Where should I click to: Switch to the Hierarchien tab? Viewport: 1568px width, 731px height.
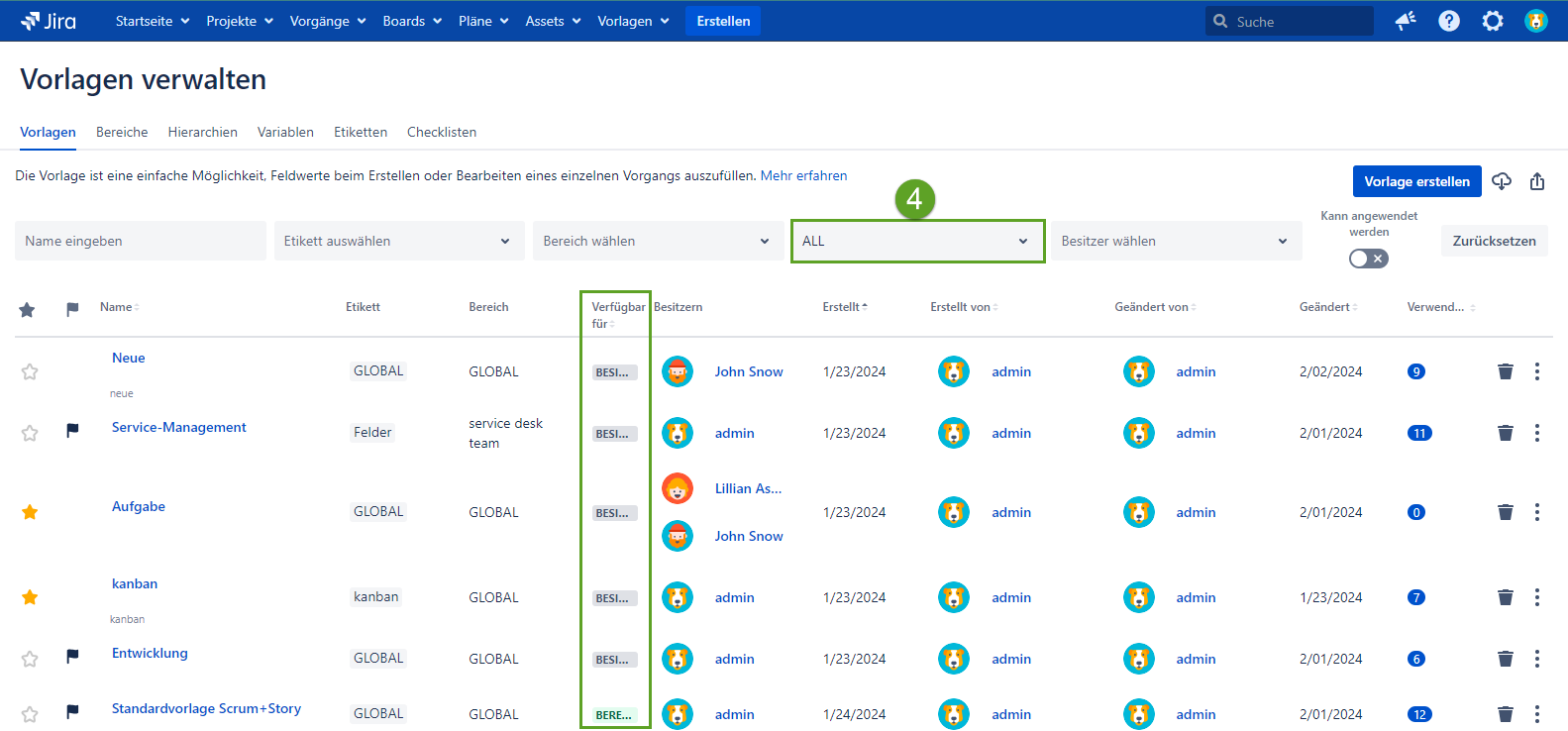[202, 132]
